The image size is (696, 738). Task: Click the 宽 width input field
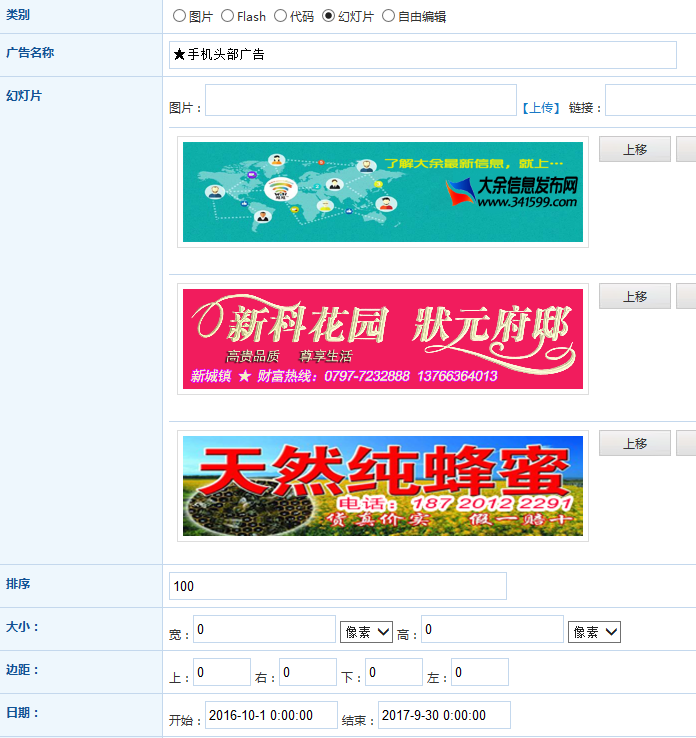[x=264, y=629]
